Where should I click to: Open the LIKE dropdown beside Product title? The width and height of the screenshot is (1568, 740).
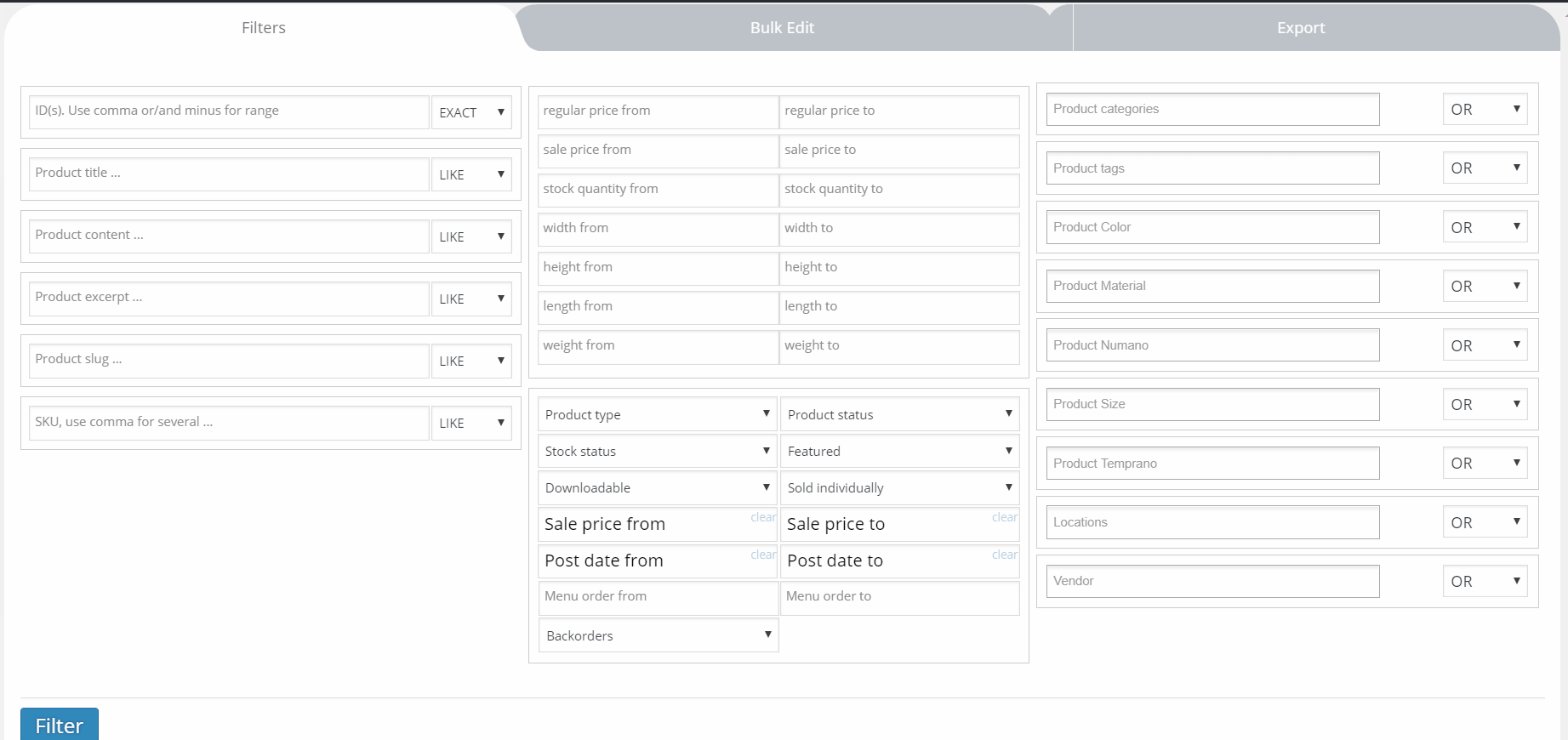471,174
